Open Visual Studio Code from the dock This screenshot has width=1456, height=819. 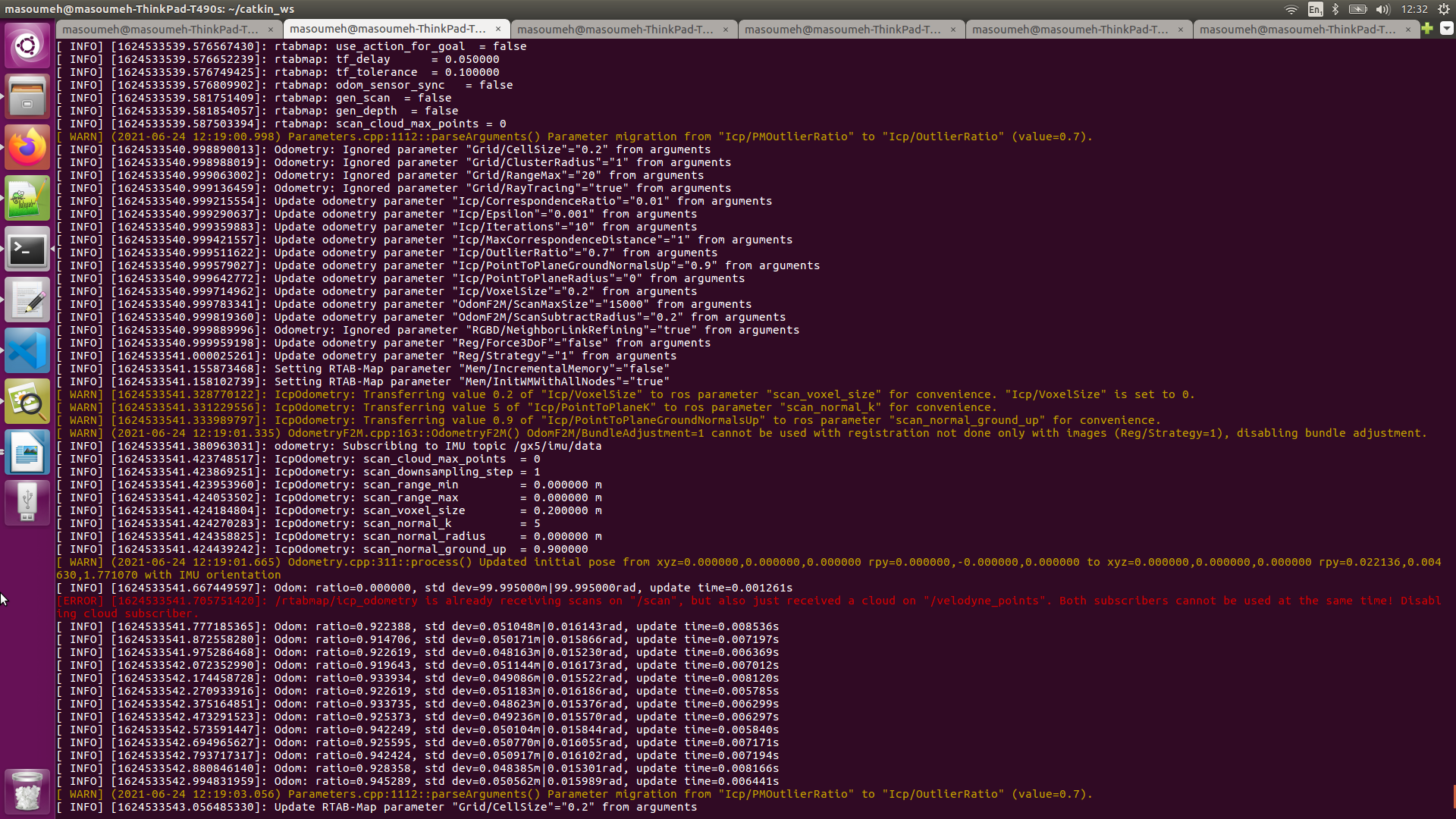pyautogui.click(x=27, y=350)
